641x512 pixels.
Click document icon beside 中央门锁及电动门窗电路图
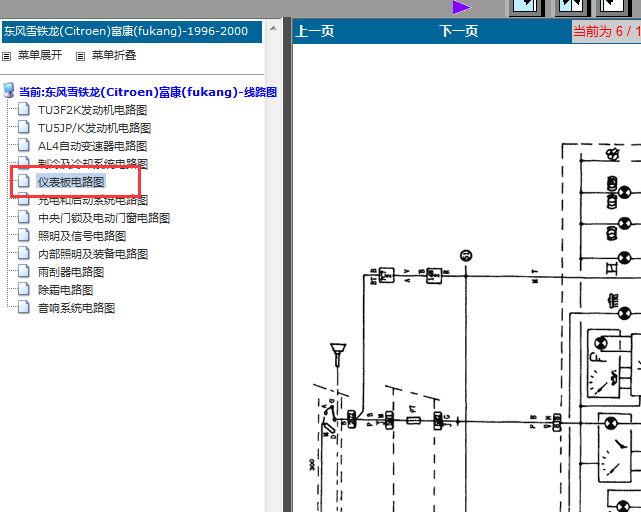[x=24, y=217]
